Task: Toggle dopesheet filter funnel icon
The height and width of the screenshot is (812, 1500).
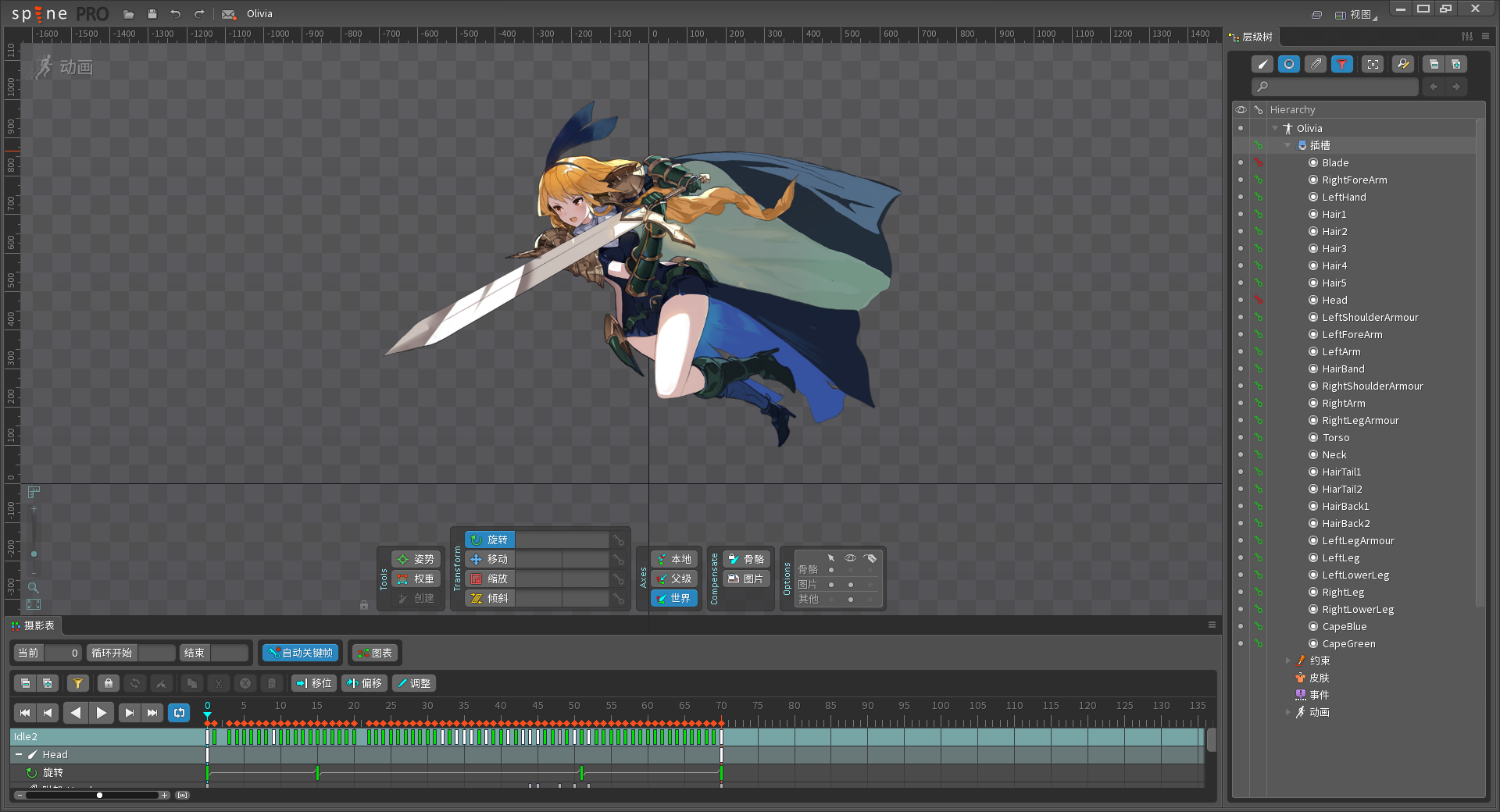Action: coord(77,683)
